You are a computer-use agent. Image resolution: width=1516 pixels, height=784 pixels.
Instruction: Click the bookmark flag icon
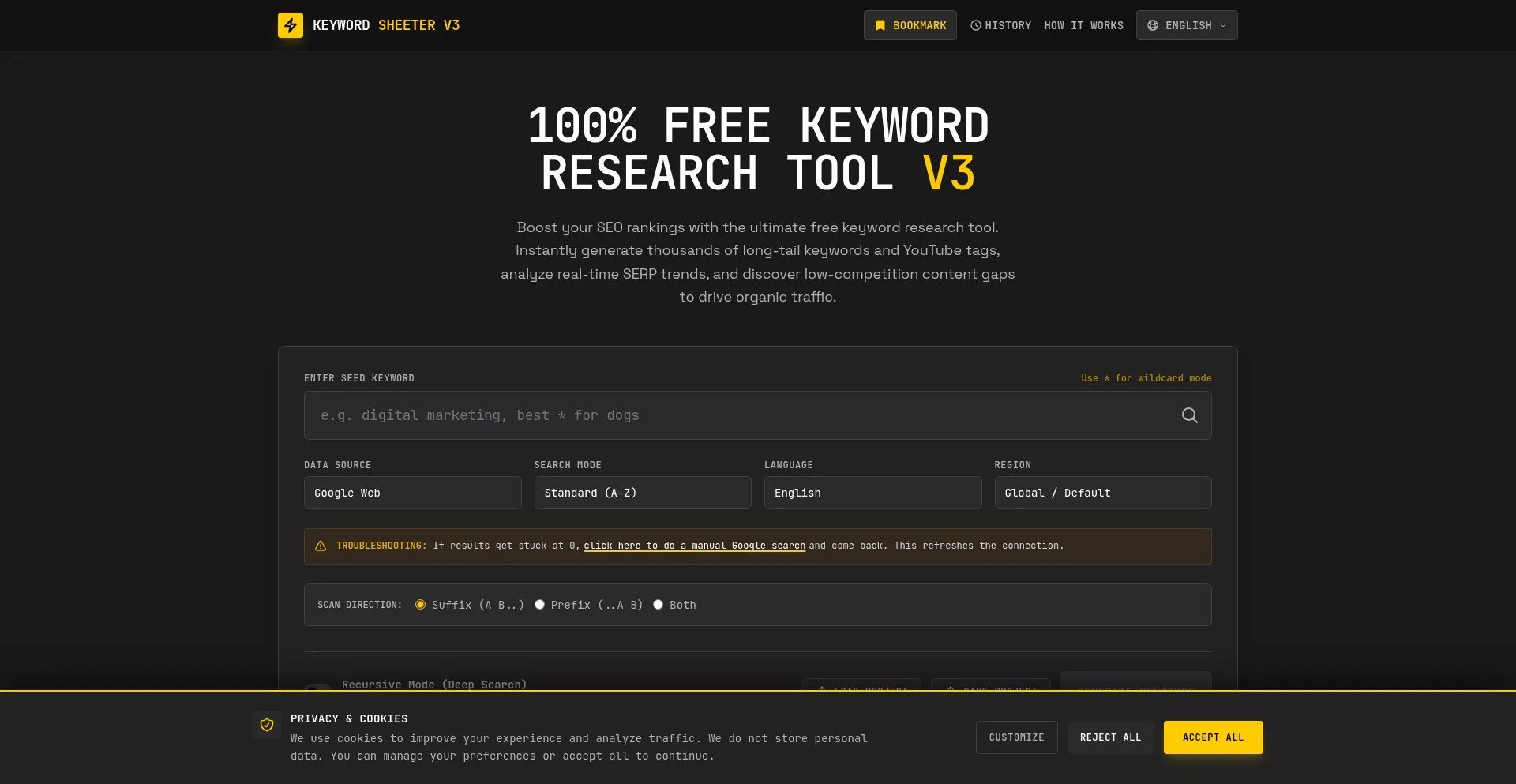[880, 25]
